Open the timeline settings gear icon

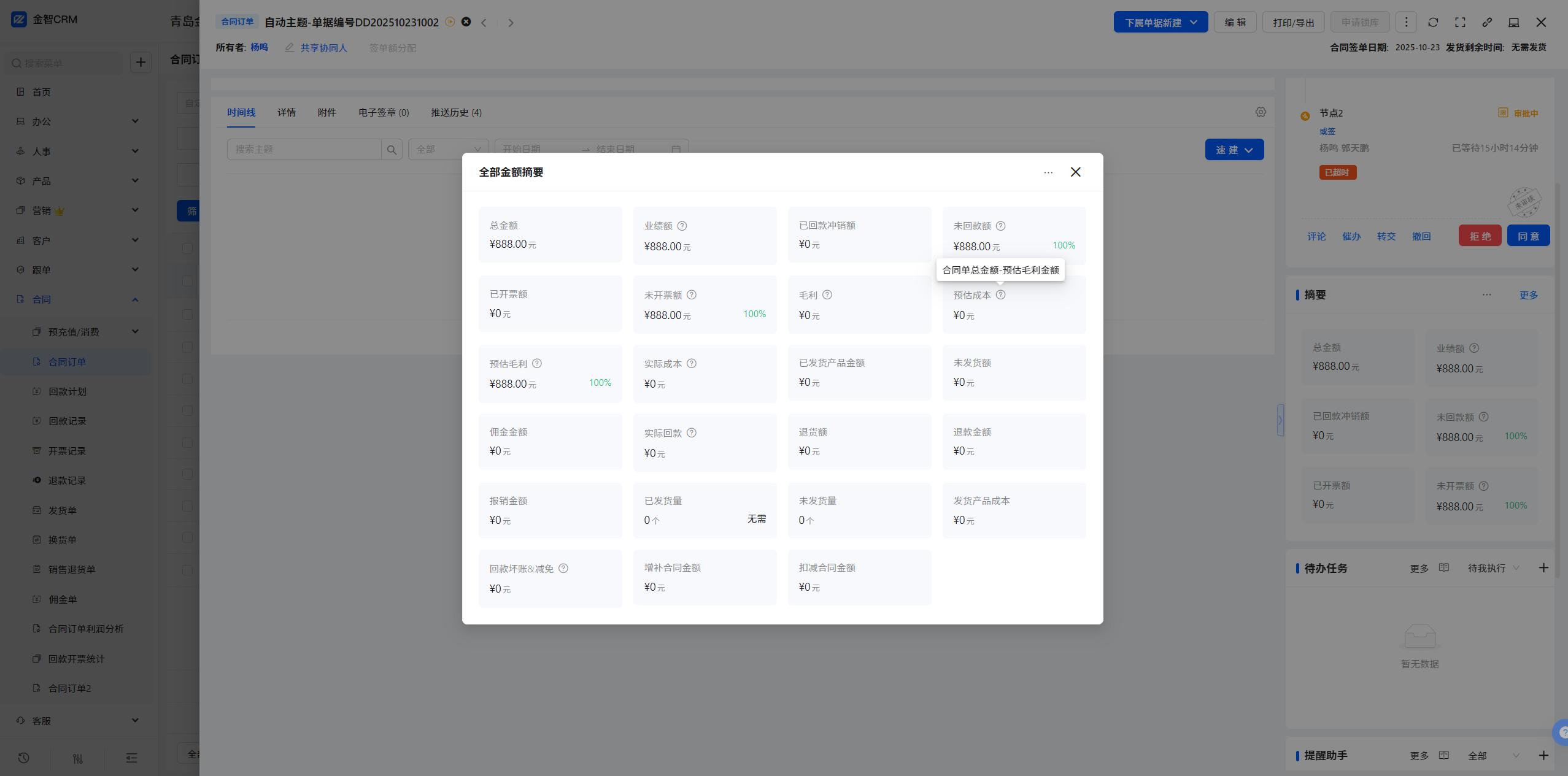tap(1261, 112)
